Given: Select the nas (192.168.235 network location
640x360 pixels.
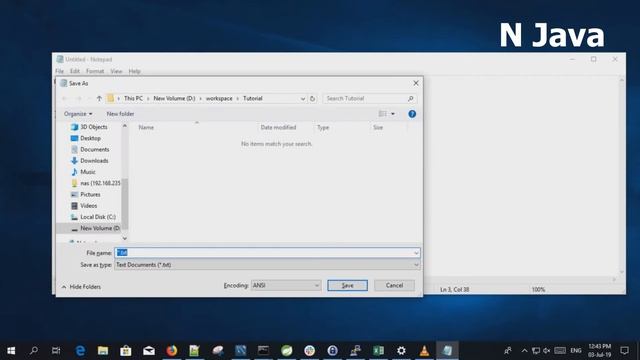Looking at the screenshot, I should click(96, 183).
